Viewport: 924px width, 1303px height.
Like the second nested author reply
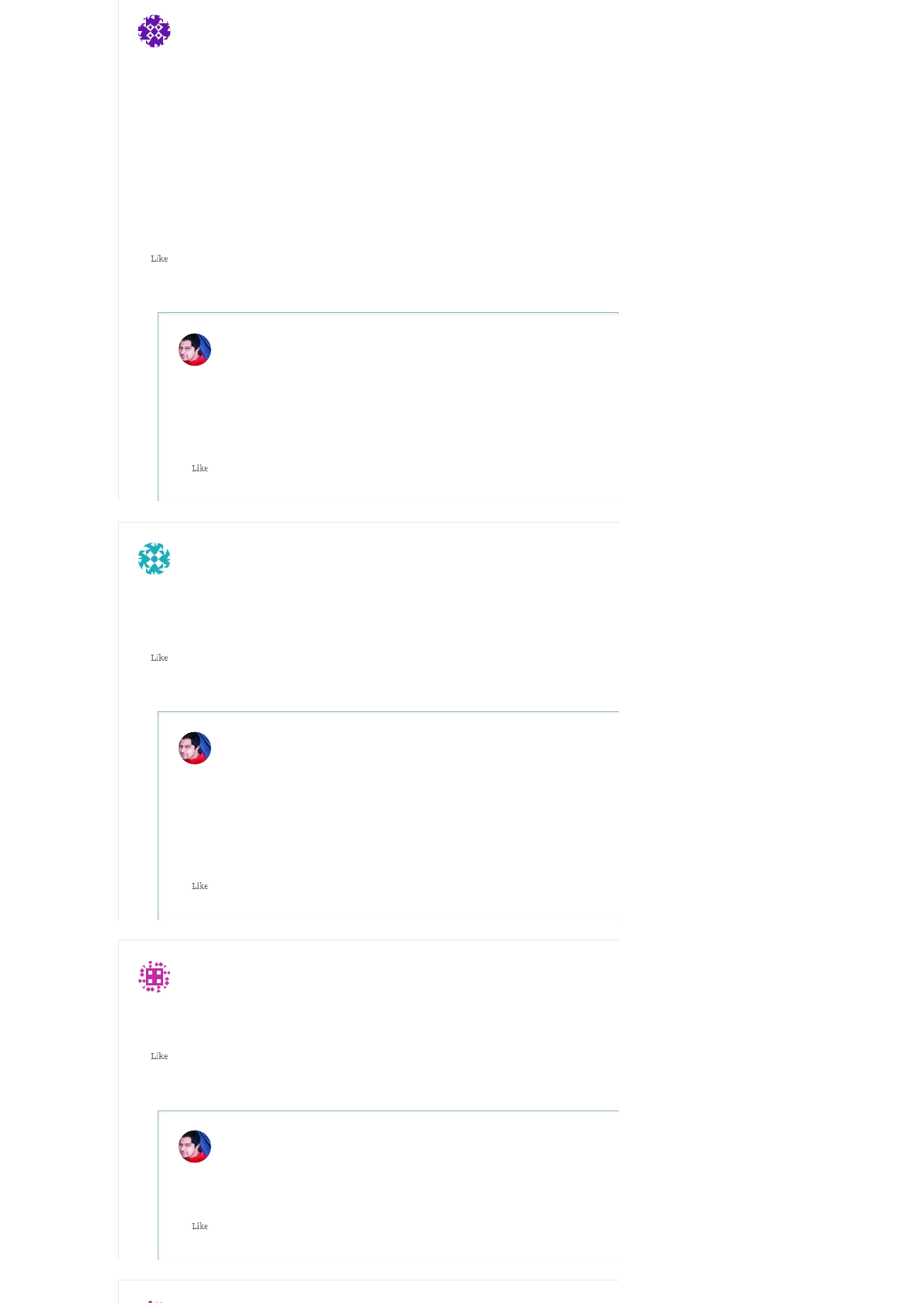tap(200, 886)
